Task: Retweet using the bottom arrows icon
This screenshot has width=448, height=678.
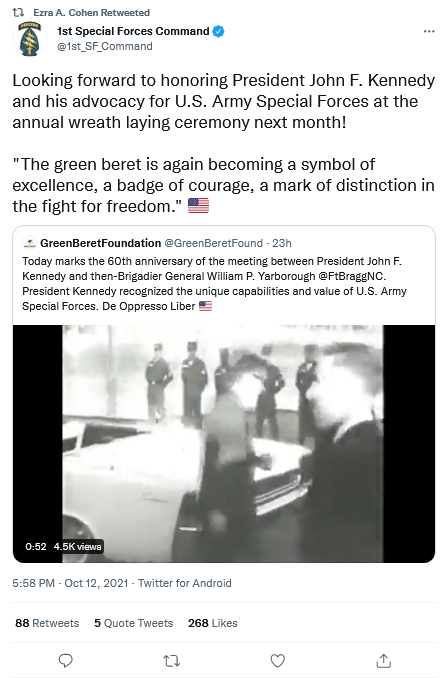Action: tap(171, 660)
